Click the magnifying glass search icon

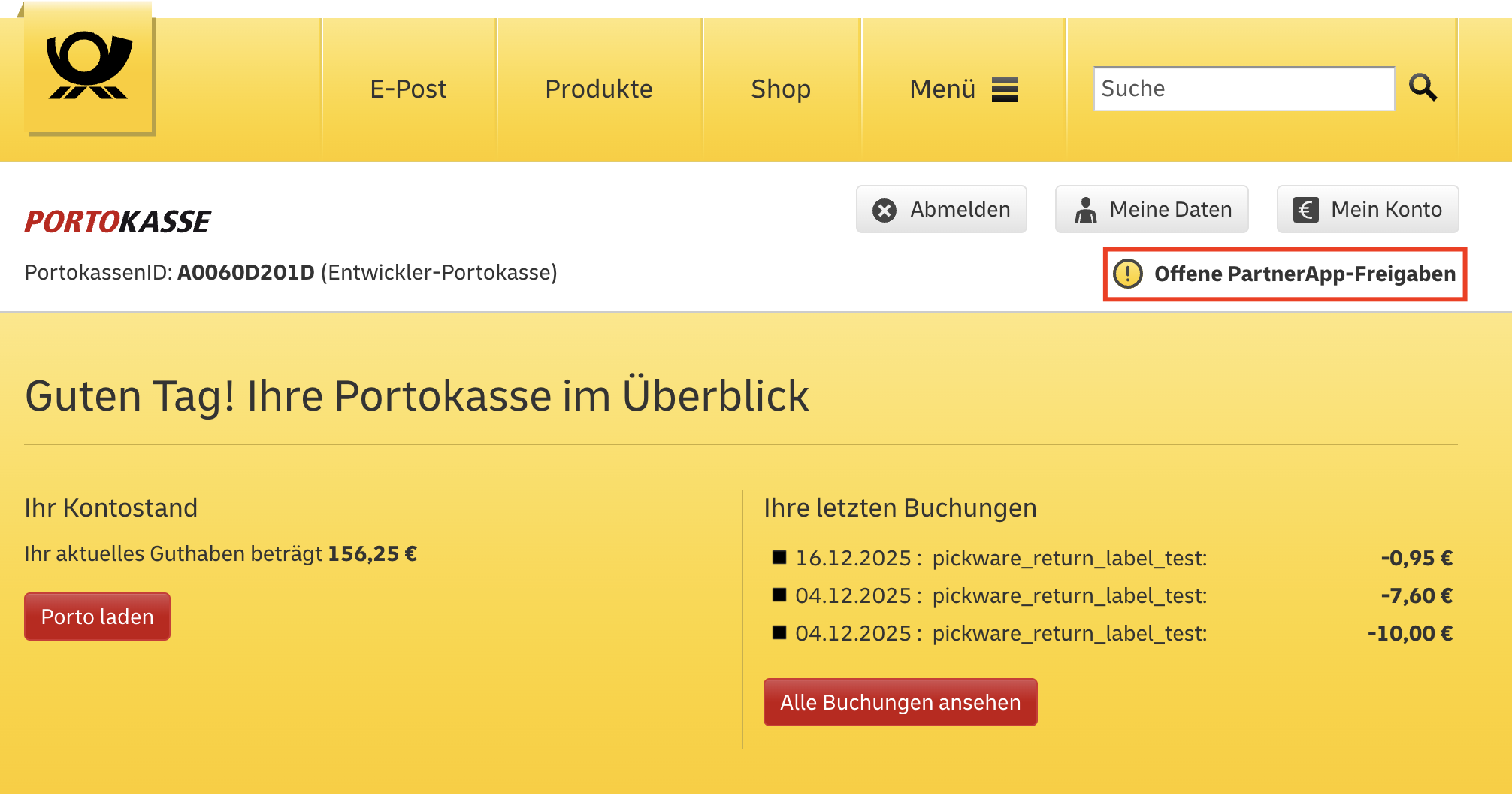1423,88
